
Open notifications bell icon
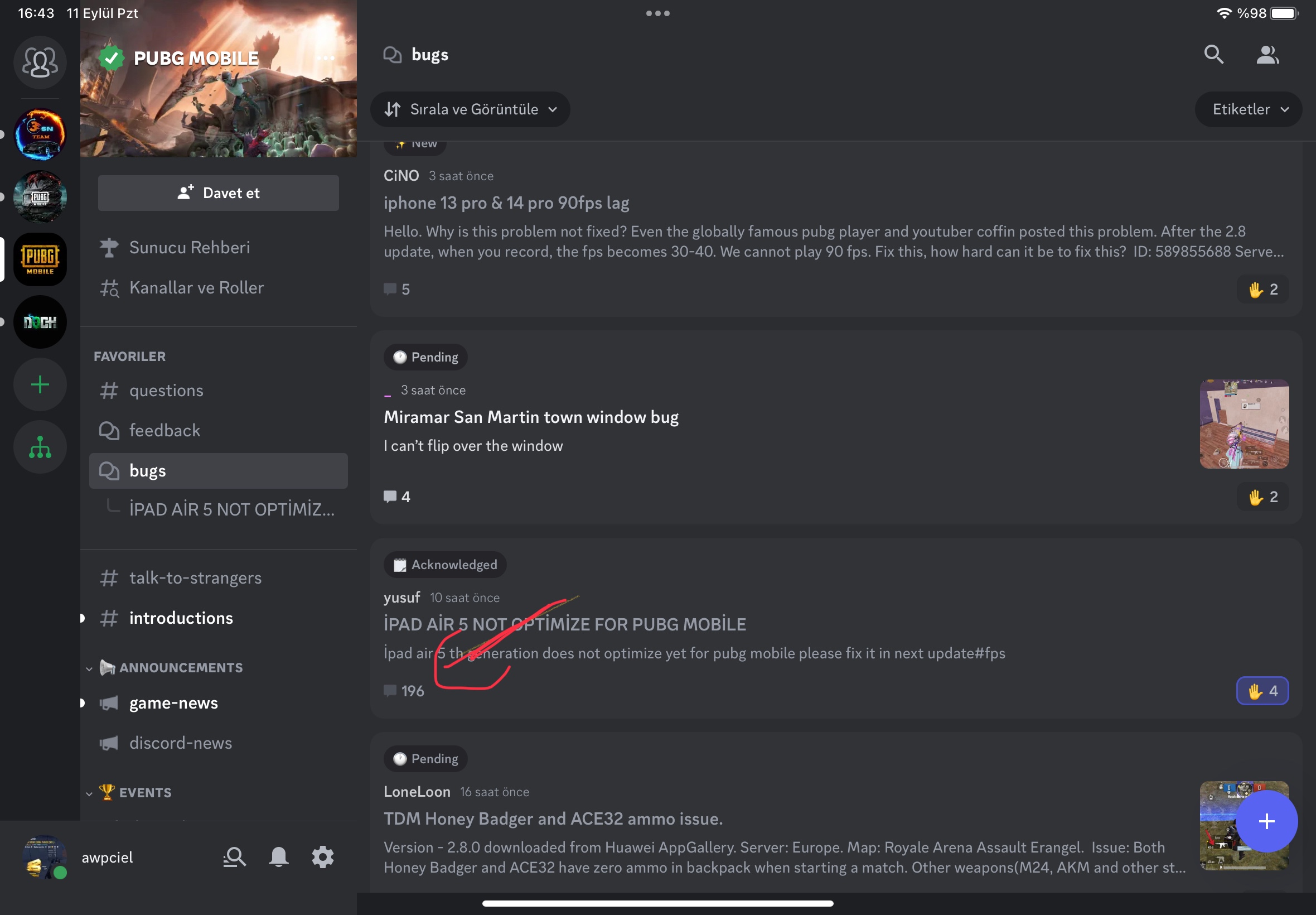278,857
